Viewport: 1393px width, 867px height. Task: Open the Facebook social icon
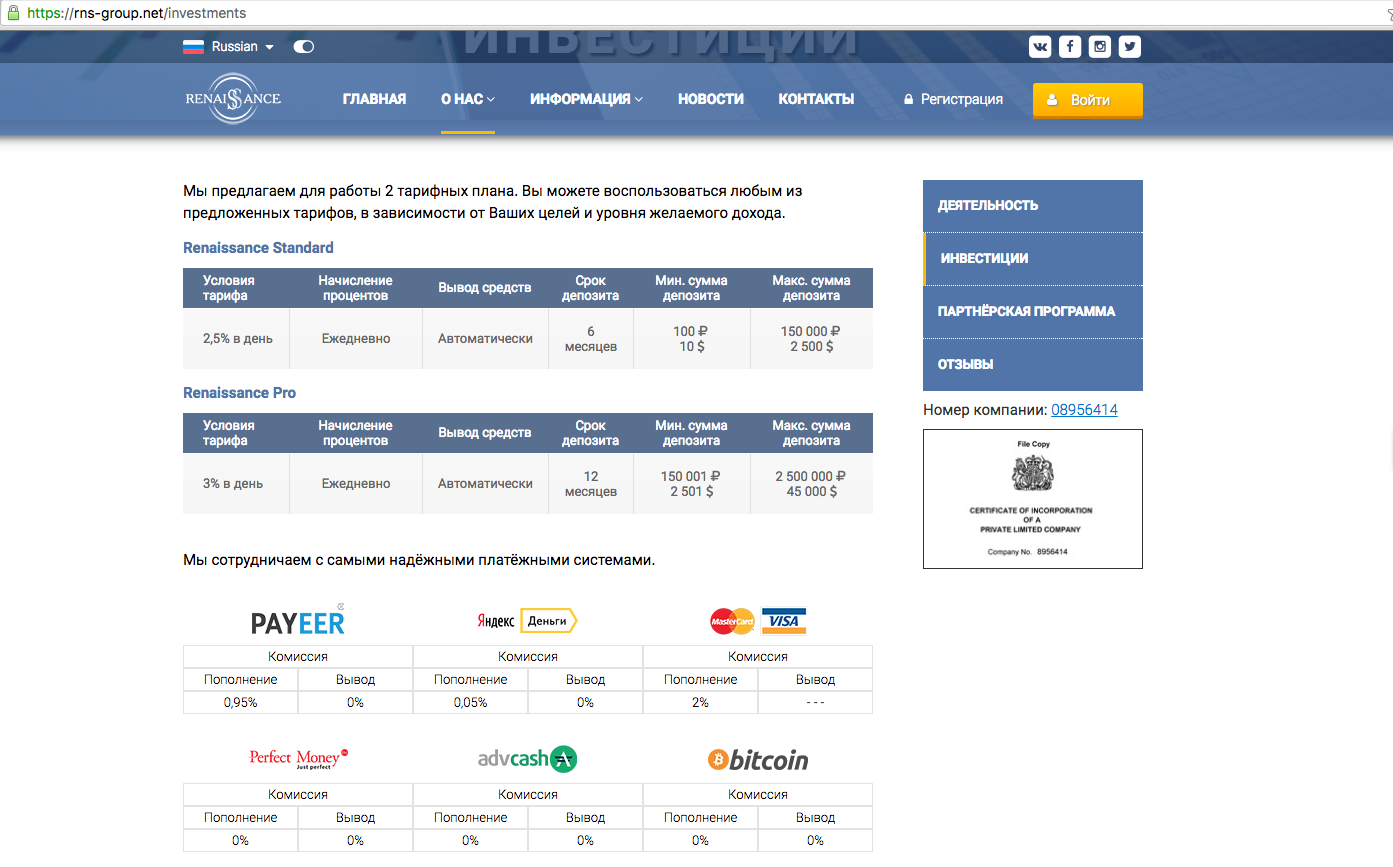1070,46
